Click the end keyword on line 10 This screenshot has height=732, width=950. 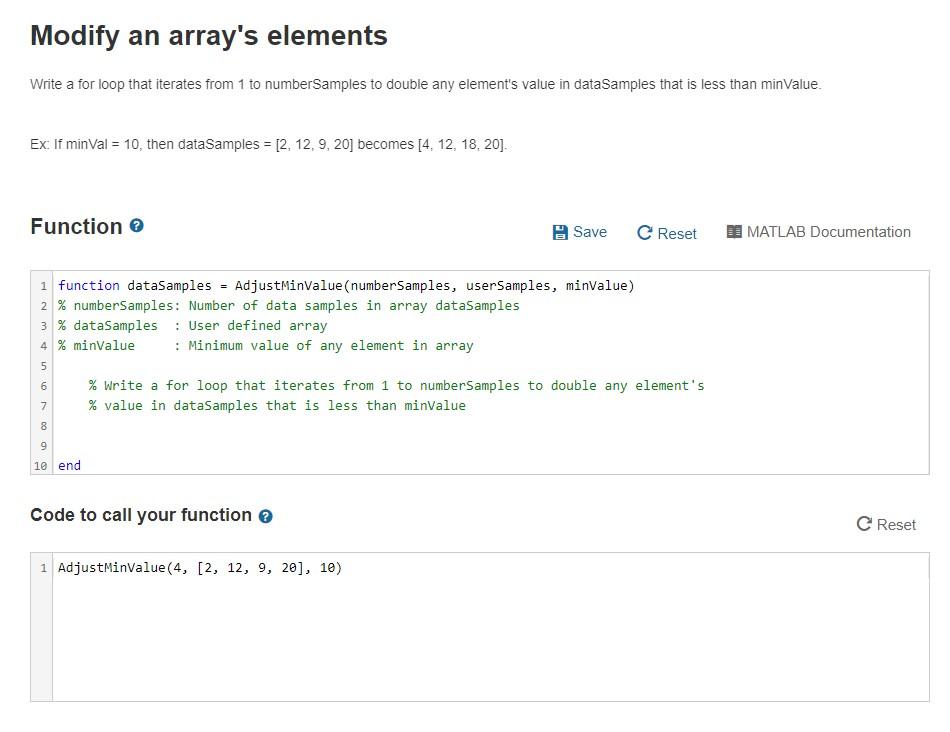[x=69, y=465]
